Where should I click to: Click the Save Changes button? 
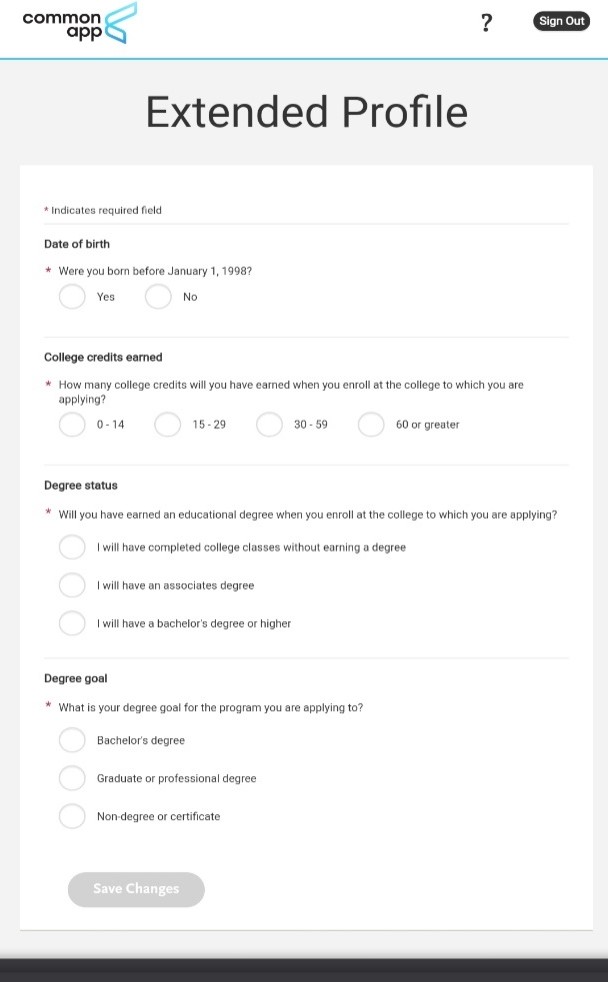136,889
